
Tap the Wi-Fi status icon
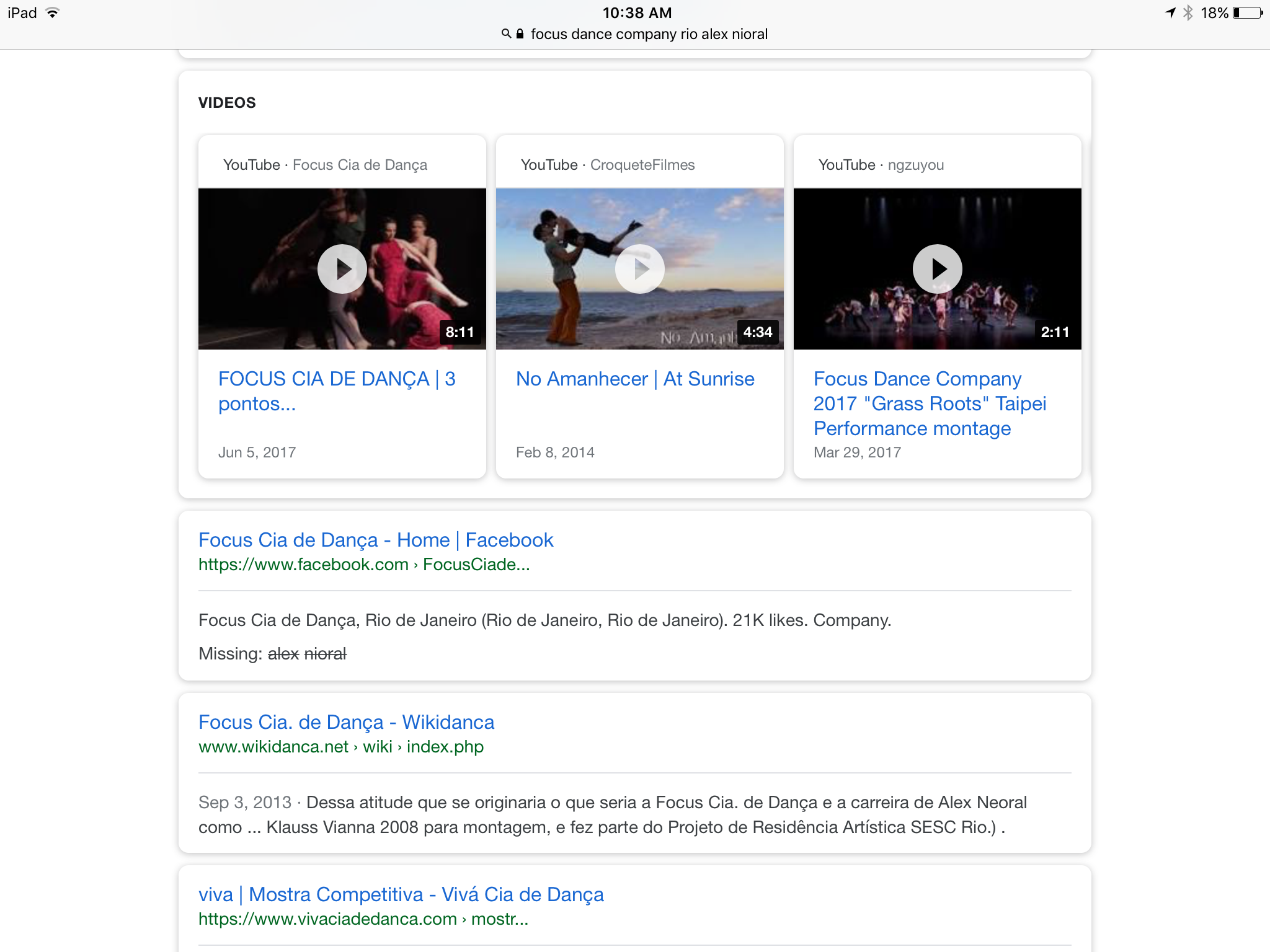tap(53, 13)
